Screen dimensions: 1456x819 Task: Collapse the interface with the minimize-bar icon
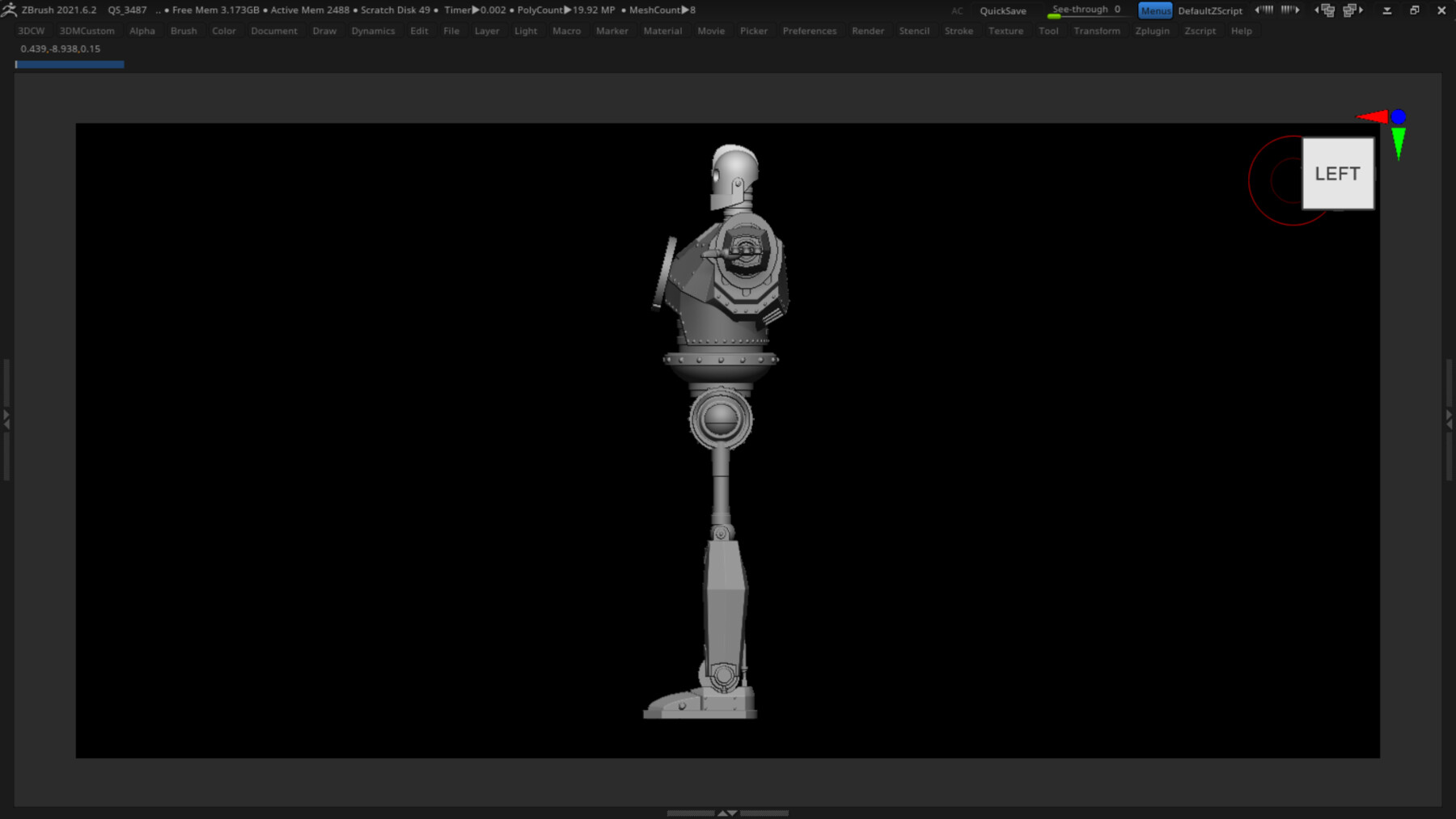tap(1386, 10)
